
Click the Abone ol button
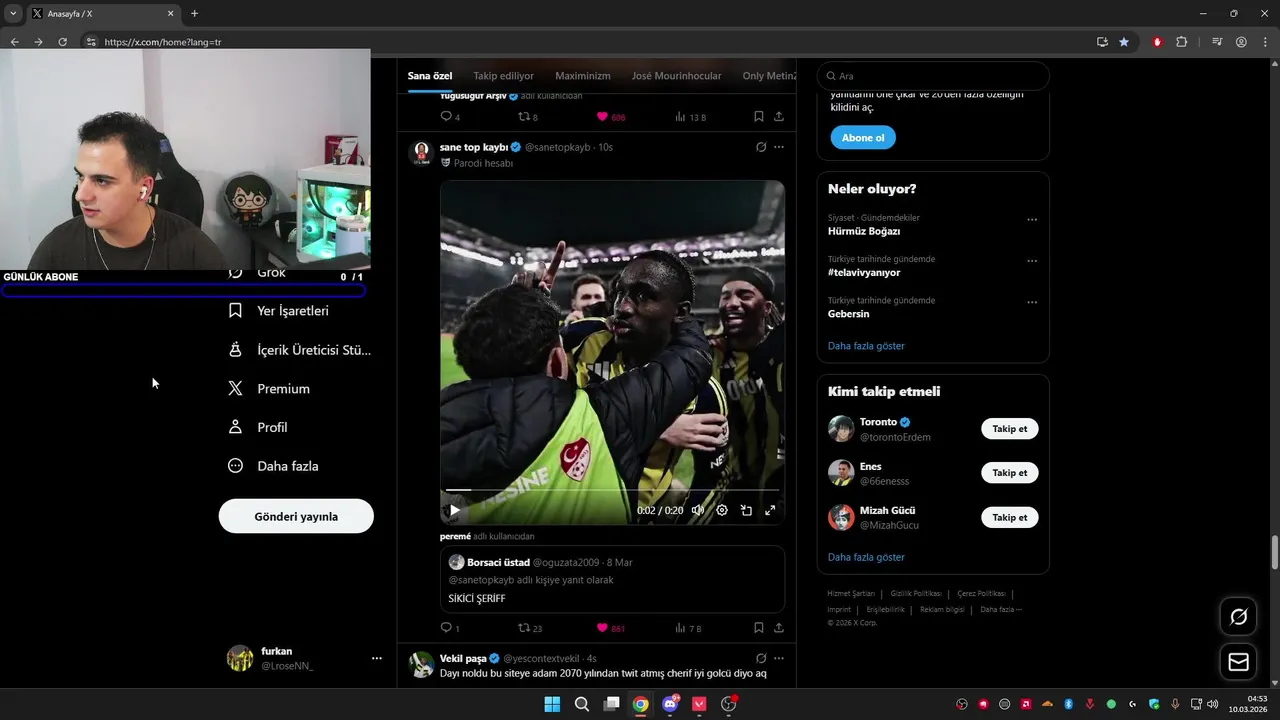863,138
